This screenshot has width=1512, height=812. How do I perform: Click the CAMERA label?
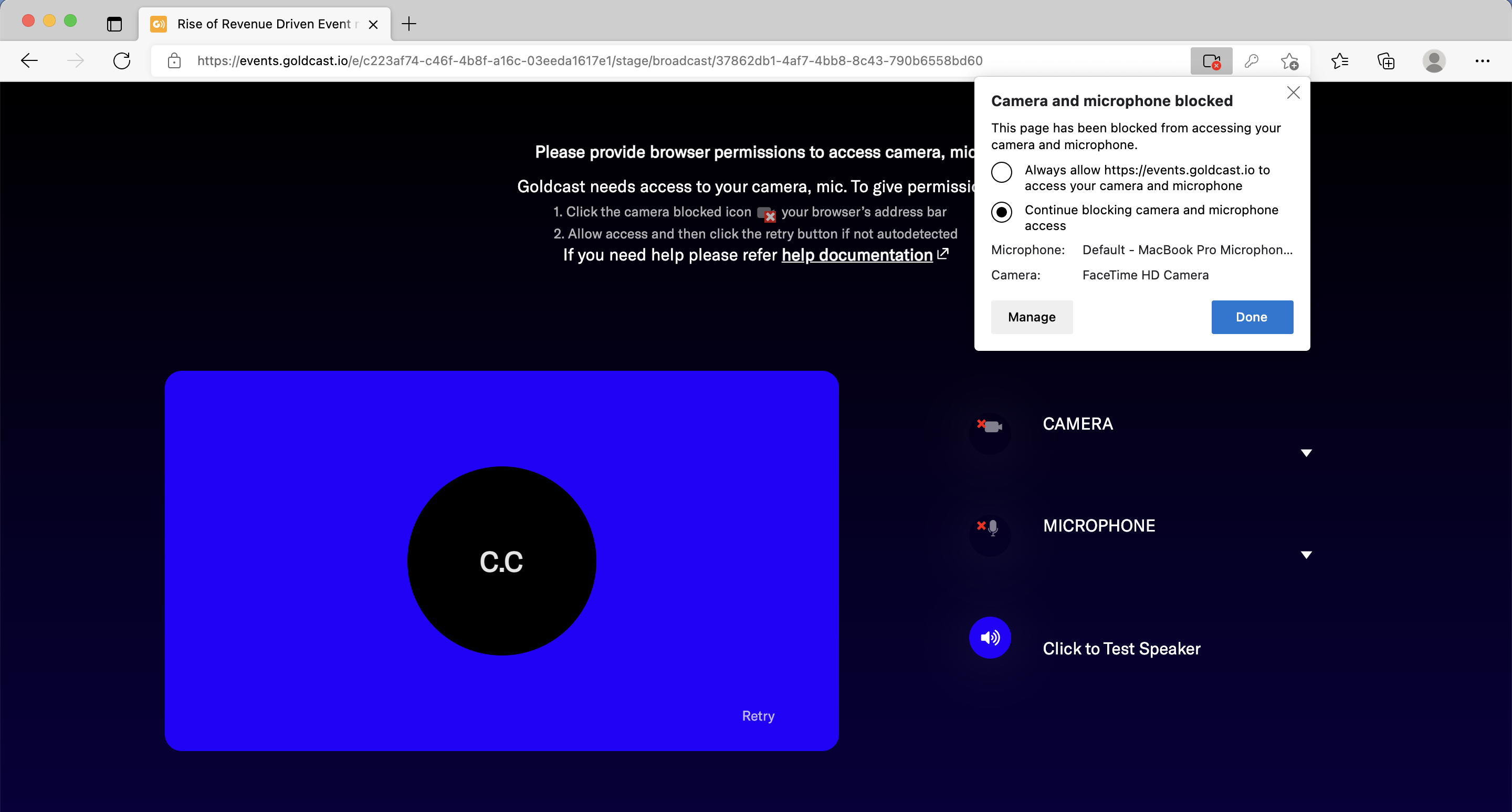point(1078,424)
